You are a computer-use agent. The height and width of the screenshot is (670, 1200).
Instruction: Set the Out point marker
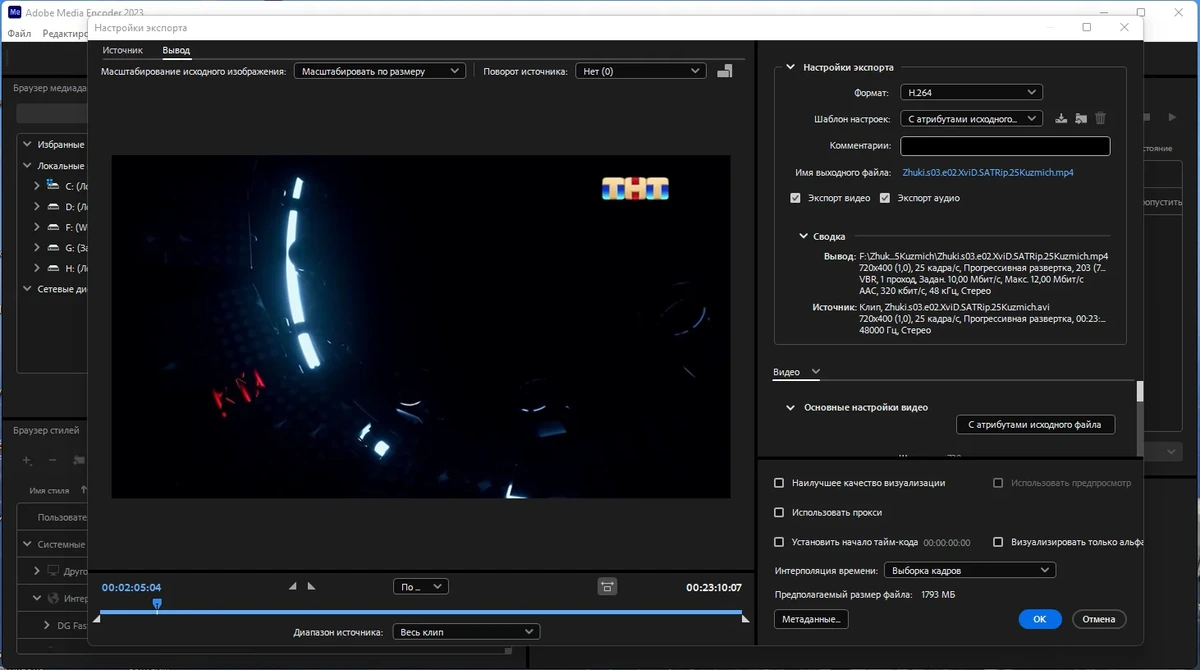tap(311, 586)
